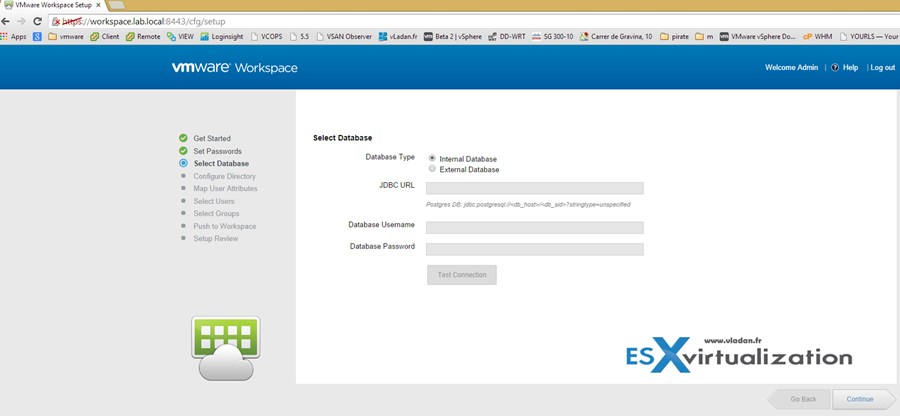
Task: Open the SG 300-10 bookmark
Action: coord(553,36)
